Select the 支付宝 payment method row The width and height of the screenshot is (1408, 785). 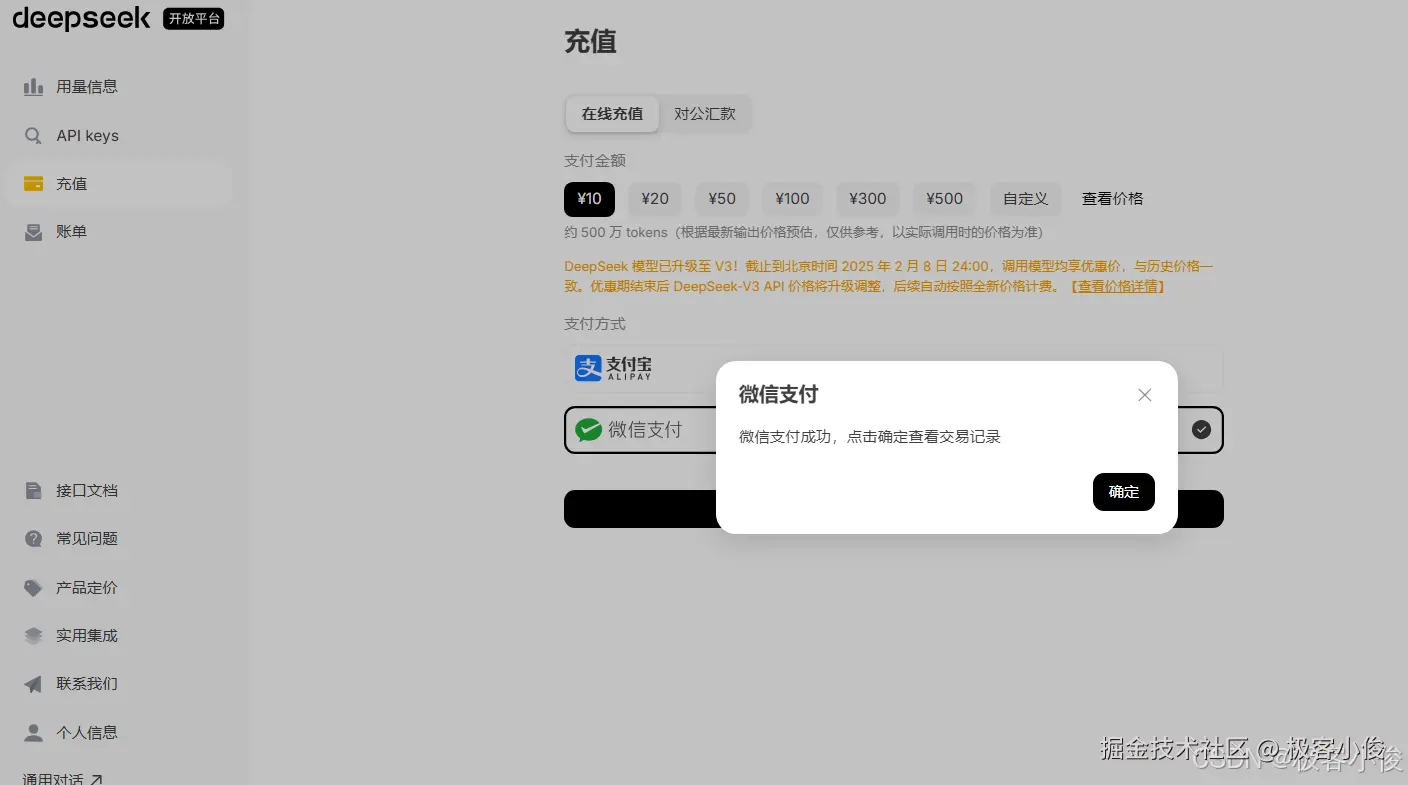(894, 368)
